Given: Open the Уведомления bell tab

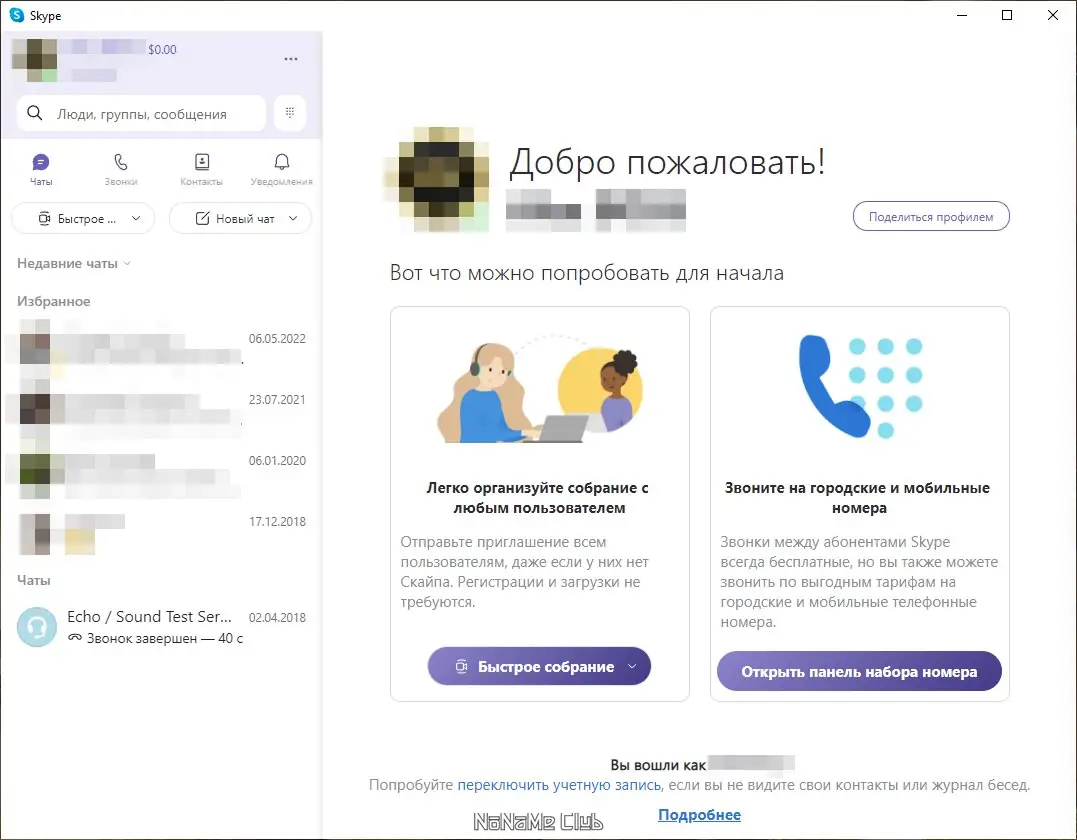Looking at the screenshot, I should pyautogui.click(x=282, y=170).
